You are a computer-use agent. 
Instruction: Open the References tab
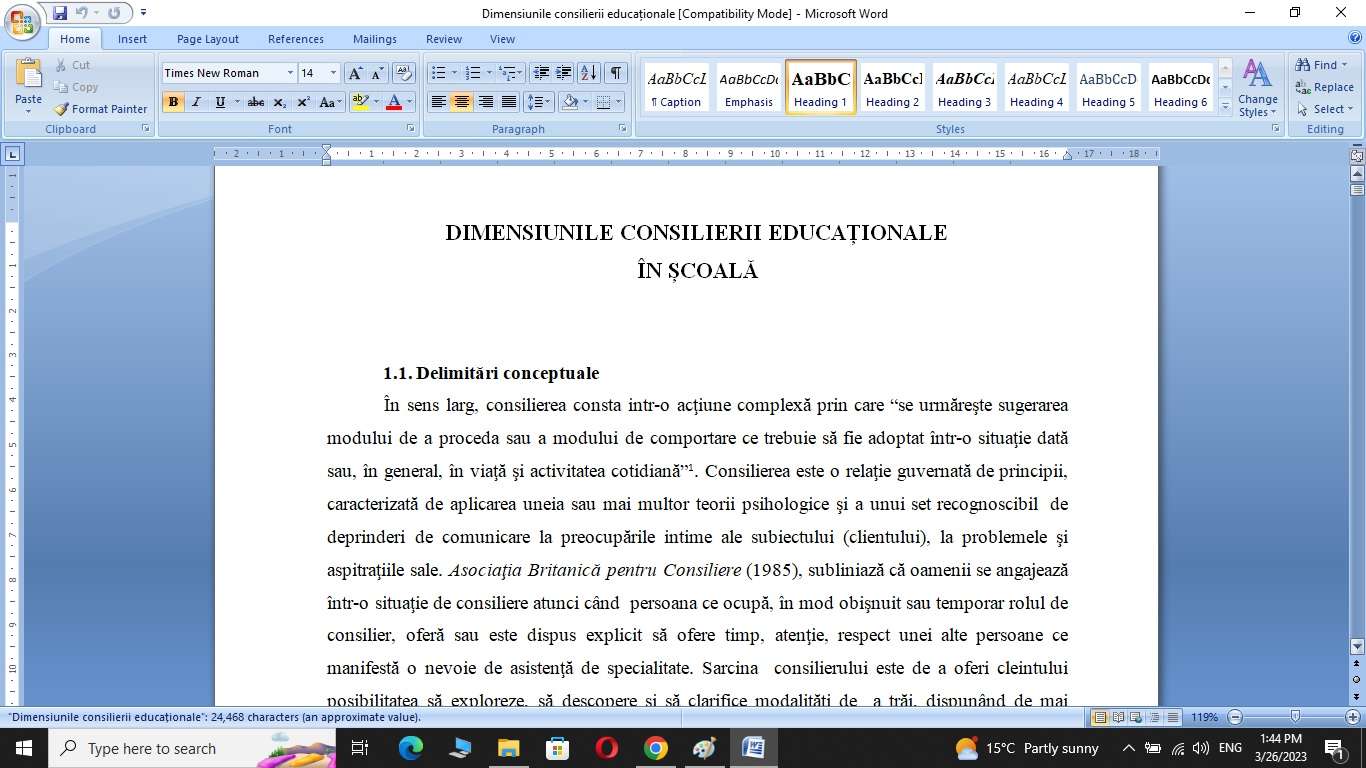pyautogui.click(x=295, y=39)
